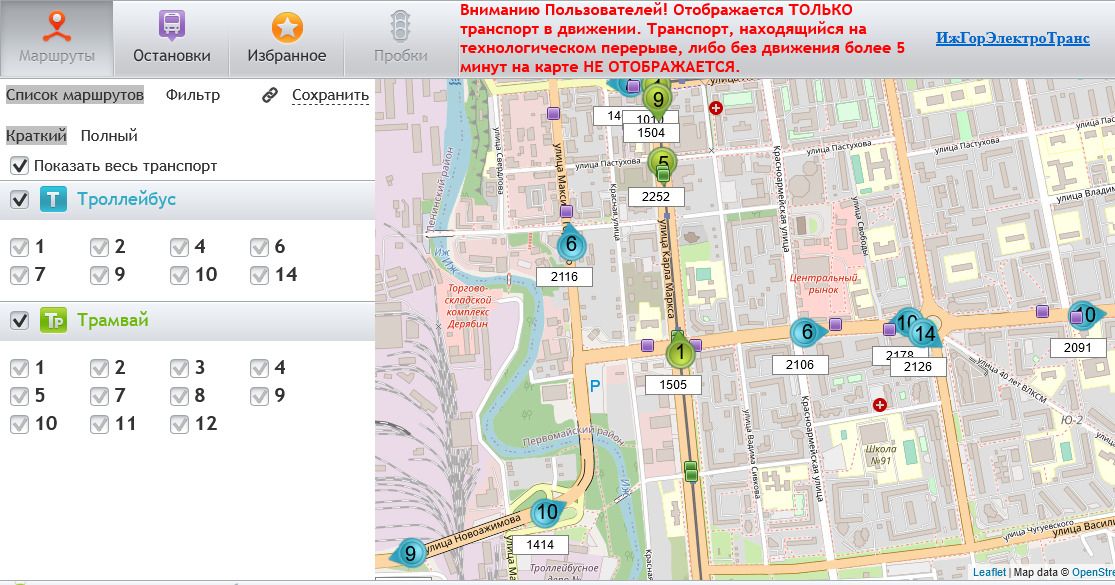Viewport: 1115px width, 585px height.
Task: Select tram 1 marker labeled 1505
Action: [x=680, y=352]
